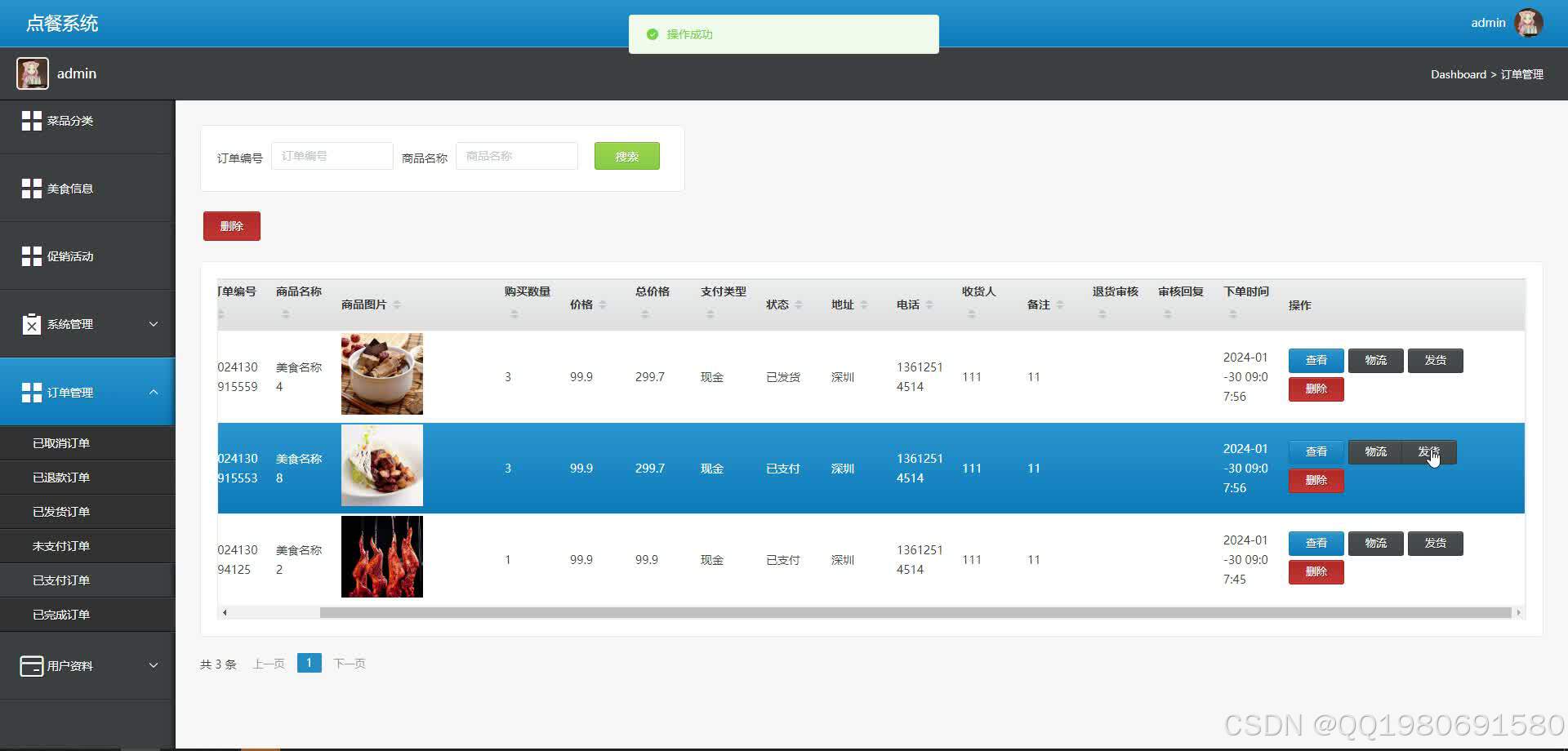Open the roast duck image of 美食名称2
This screenshot has height=751, width=1568.
(382, 557)
